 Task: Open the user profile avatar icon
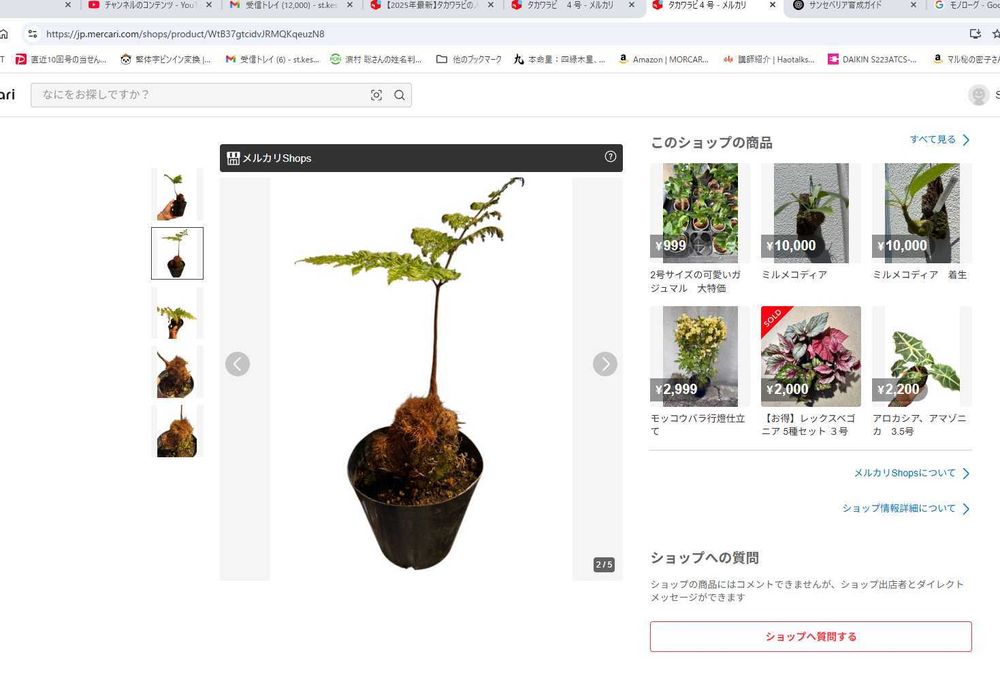click(x=978, y=95)
